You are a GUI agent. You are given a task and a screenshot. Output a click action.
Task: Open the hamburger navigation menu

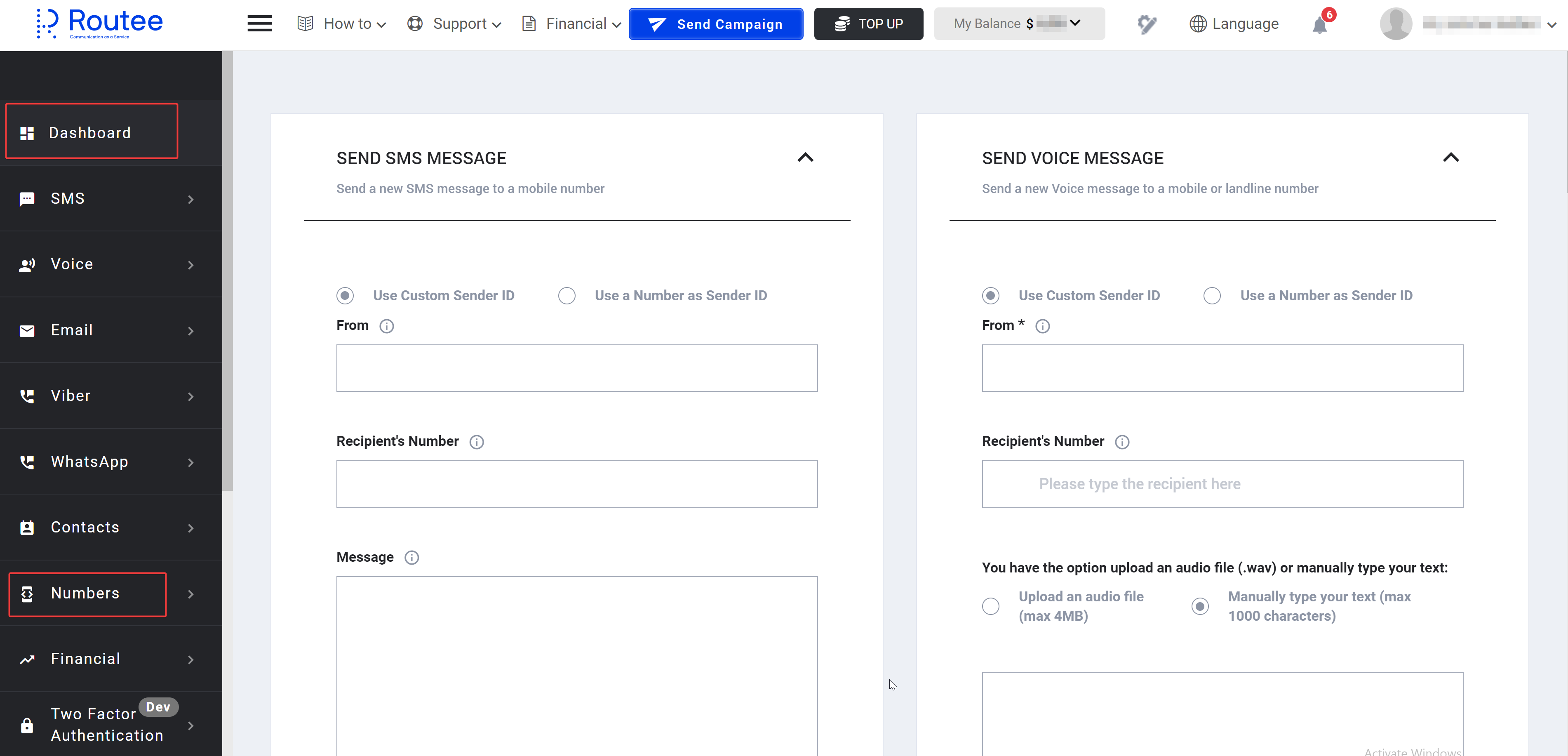tap(259, 23)
